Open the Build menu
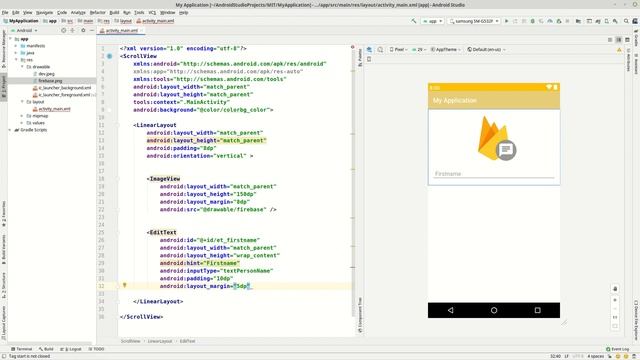 (x=114, y=13)
